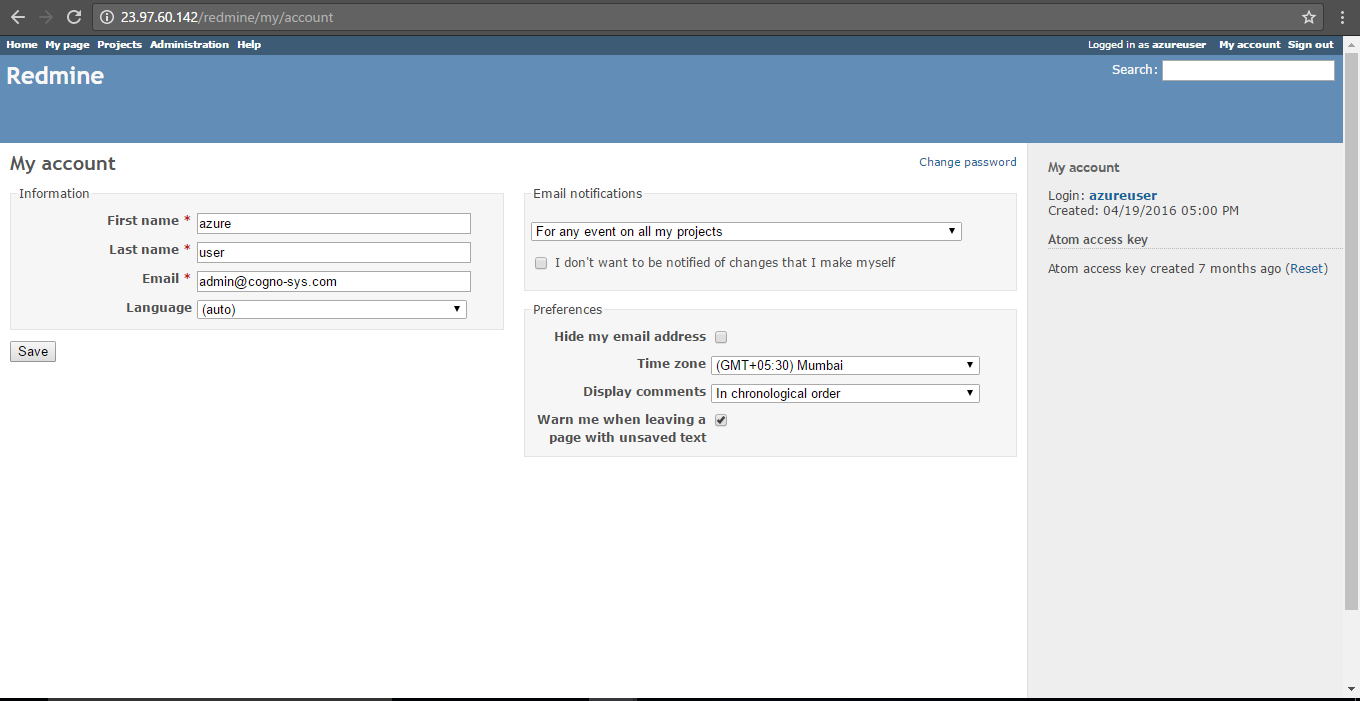Click site info icon in address bar
This screenshot has width=1360, height=701.
[x=107, y=17]
